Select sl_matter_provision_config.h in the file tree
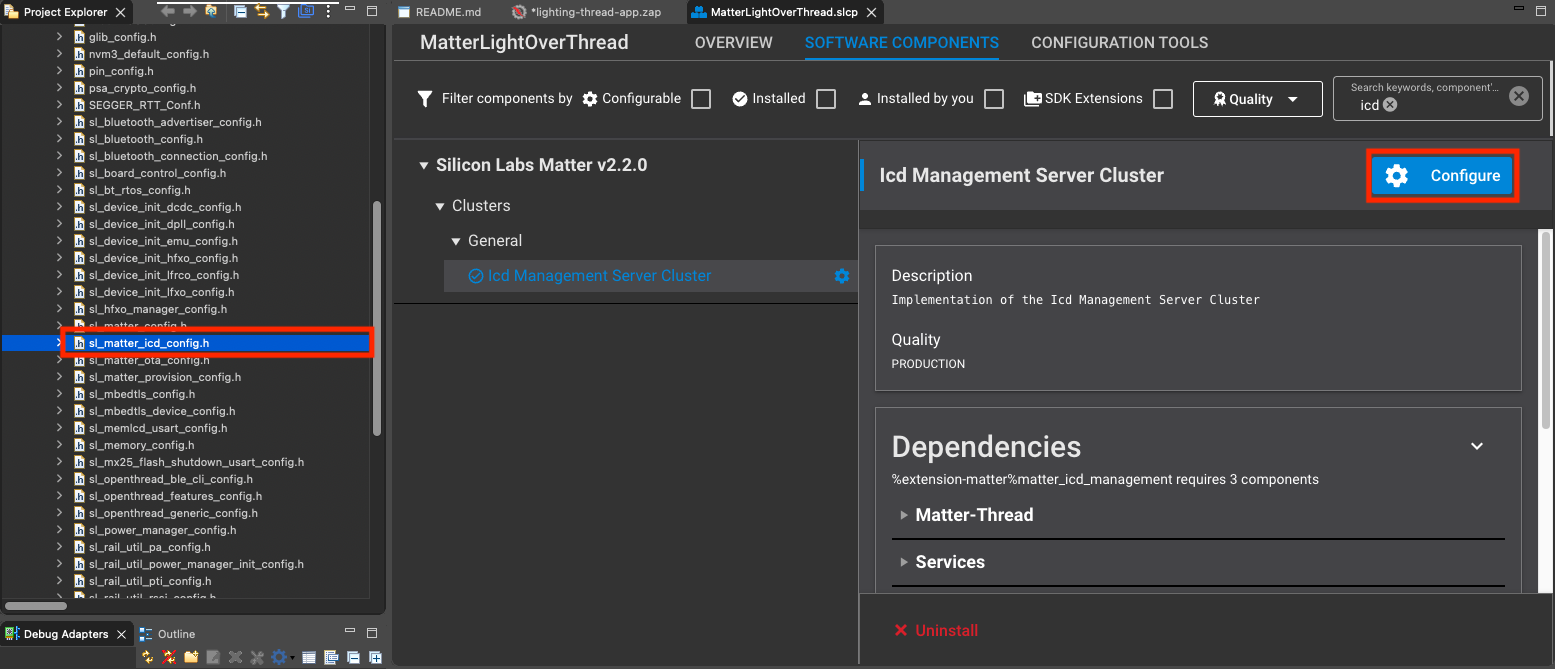 pos(165,377)
